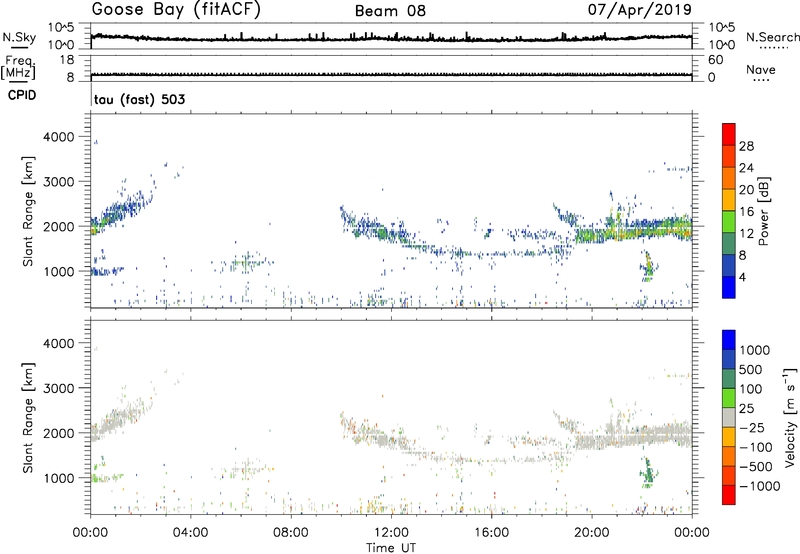The image size is (800, 554).
Task: Click the "4" label on the Power colorbar
Action: coord(742,277)
